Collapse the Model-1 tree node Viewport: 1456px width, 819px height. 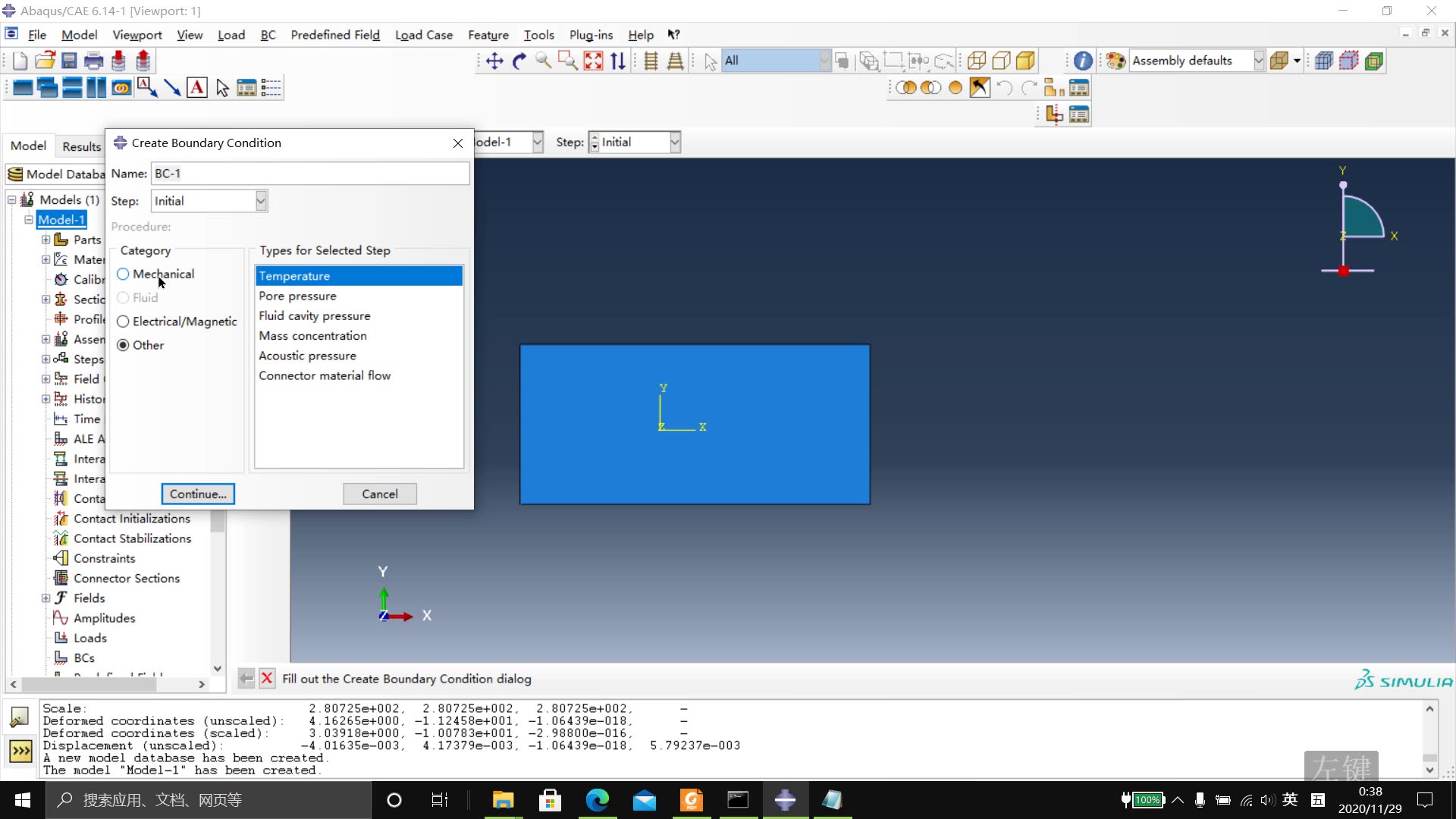[x=28, y=220]
